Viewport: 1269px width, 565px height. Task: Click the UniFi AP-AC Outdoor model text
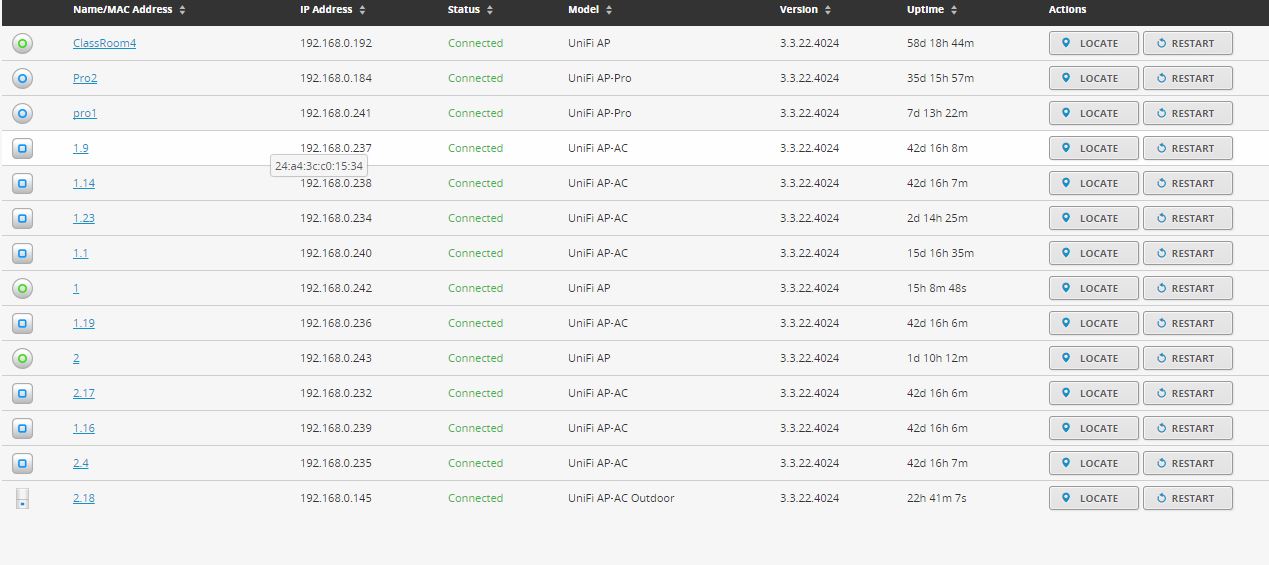pos(621,499)
